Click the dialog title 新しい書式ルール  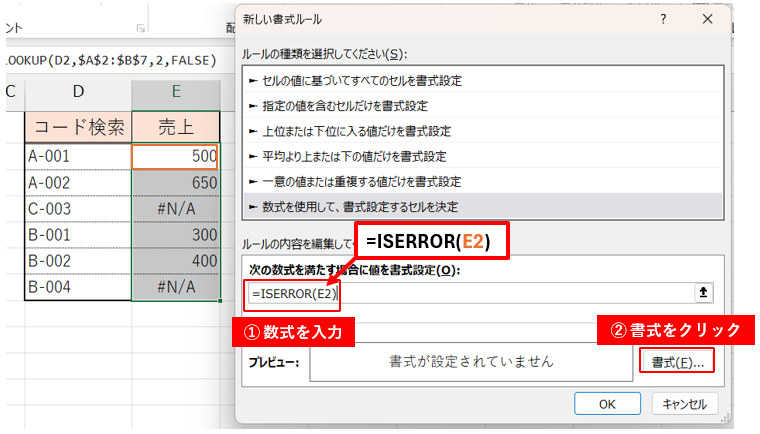click(283, 19)
